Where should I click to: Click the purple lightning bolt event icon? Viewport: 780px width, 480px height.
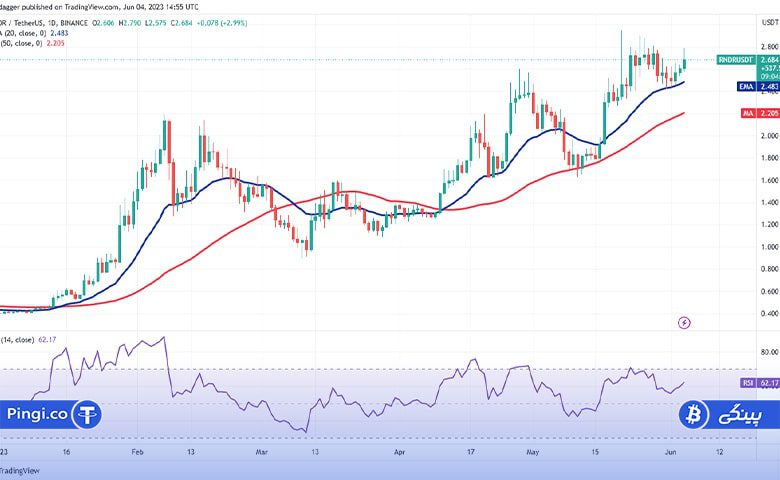pos(684,323)
